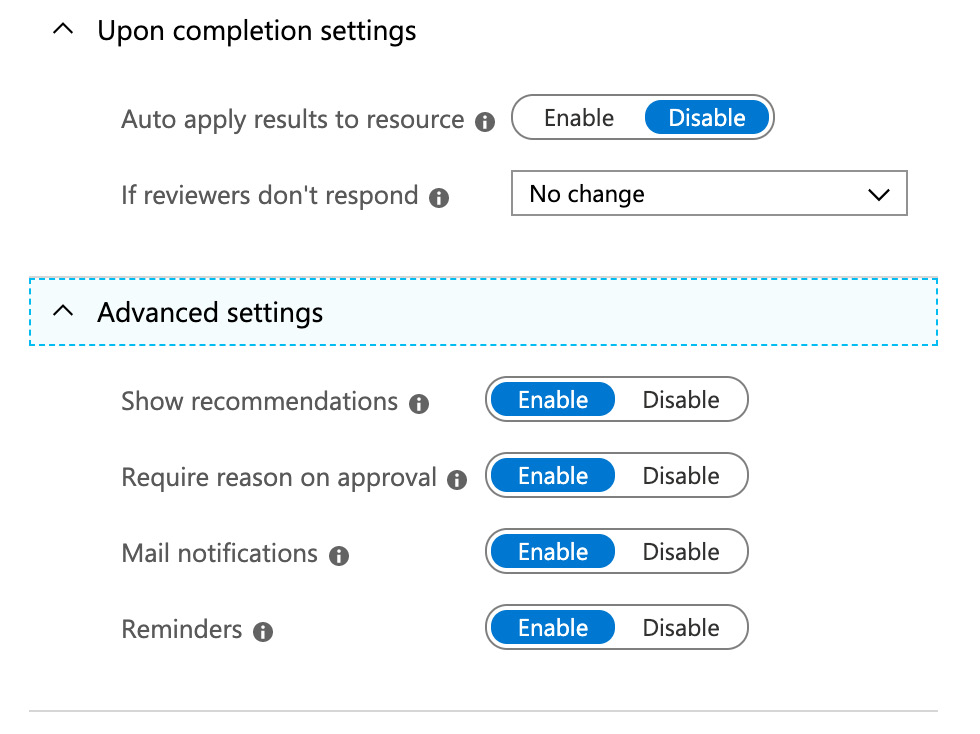This screenshot has height=734, width=980.
Task: Collapse the Upon completion settings chevron
Action: point(63,31)
